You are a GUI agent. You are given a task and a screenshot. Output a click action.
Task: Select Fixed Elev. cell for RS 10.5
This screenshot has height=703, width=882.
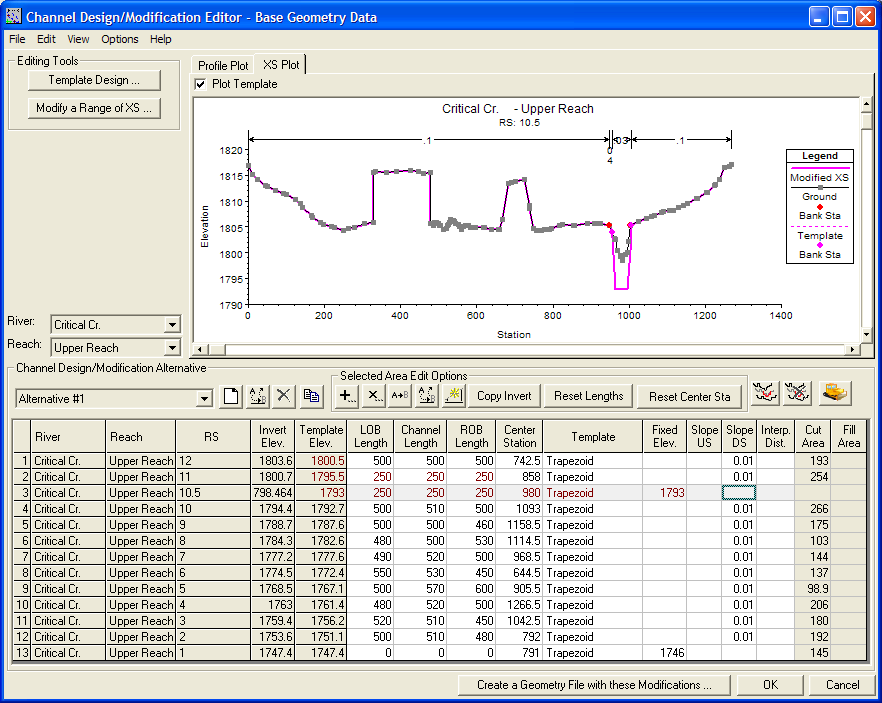(664, 493)
